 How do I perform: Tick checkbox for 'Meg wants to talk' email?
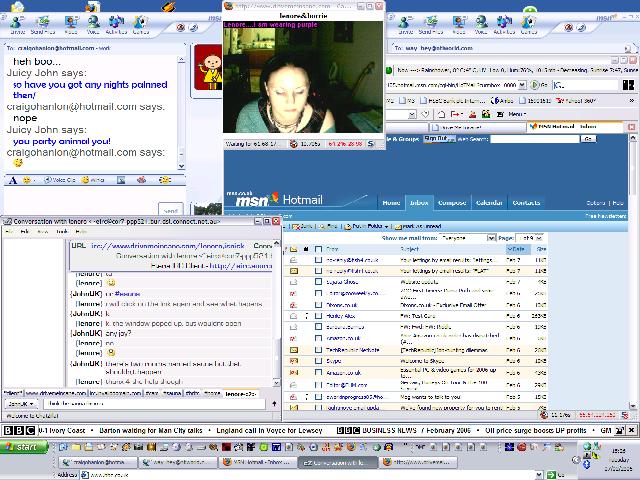coord(318,396)
